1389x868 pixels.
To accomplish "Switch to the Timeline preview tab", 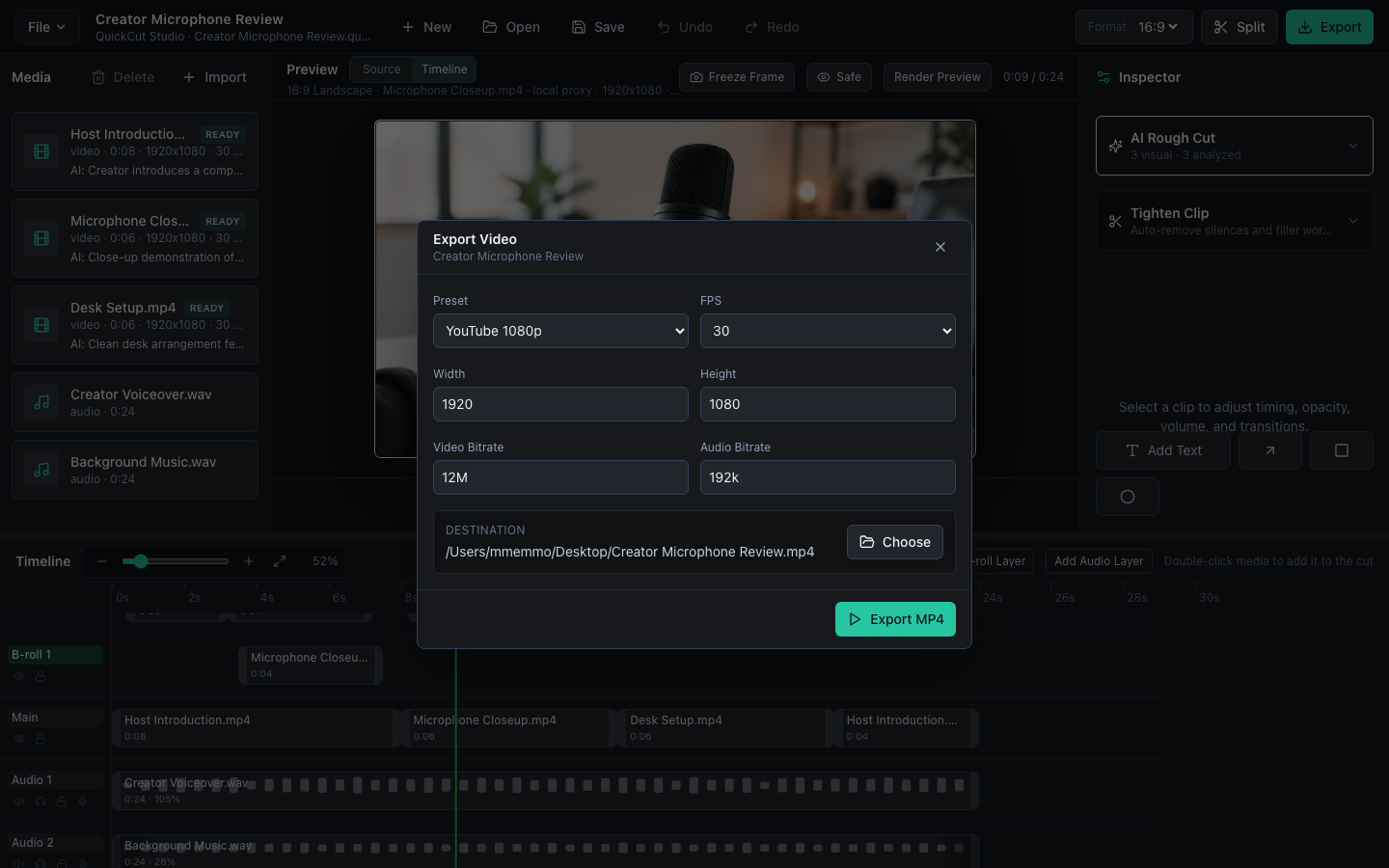I will pos(444,69).
